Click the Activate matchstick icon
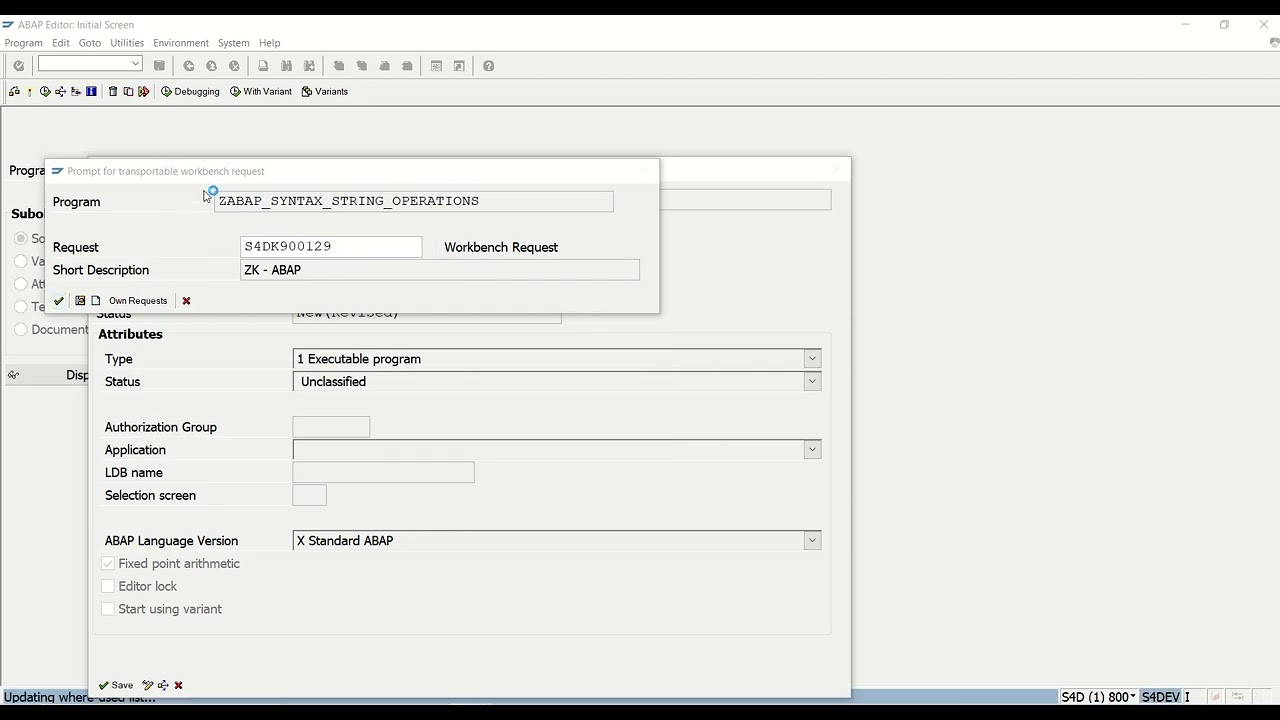1280x720 pixels. tap(29, 91)
